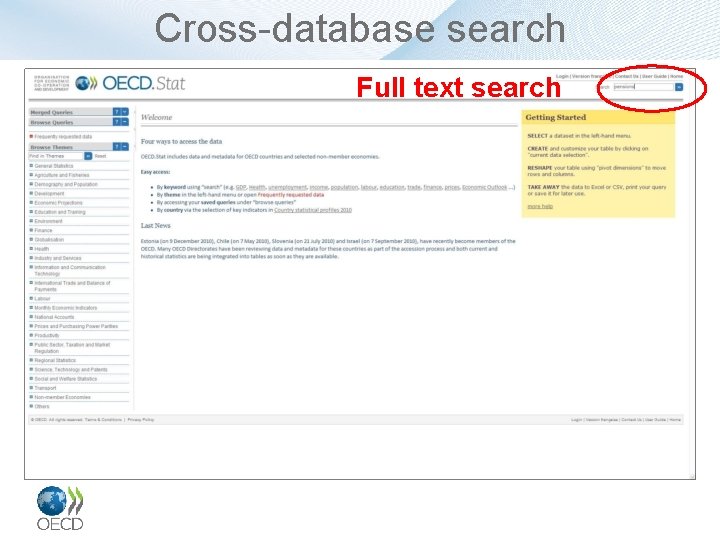The height and width of the screenshot is (540, 720).
Task: Click the search field containing 'pensions'
Action: tap(643, 87)
